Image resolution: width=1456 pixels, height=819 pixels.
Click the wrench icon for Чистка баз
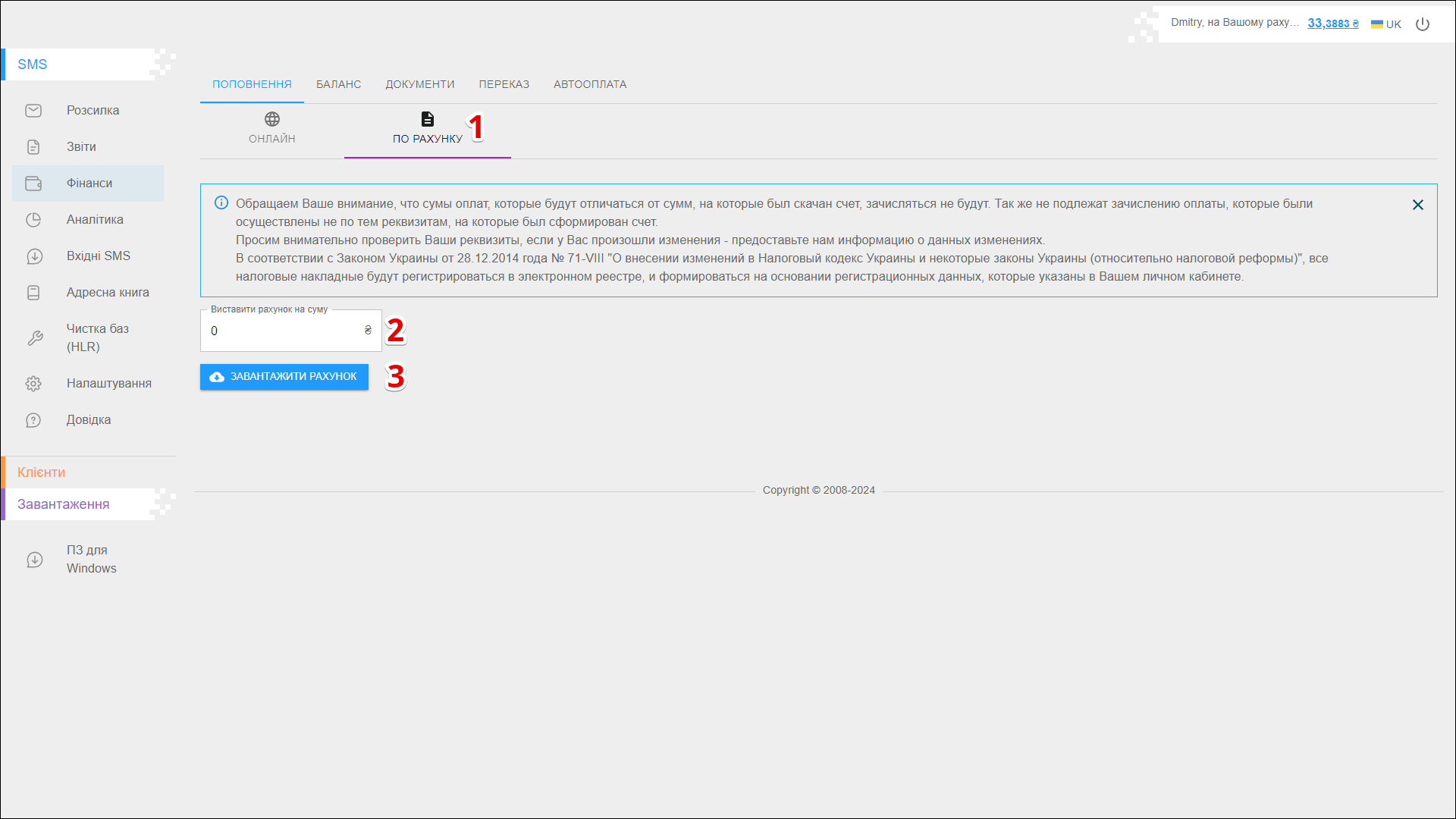(35, 338)
